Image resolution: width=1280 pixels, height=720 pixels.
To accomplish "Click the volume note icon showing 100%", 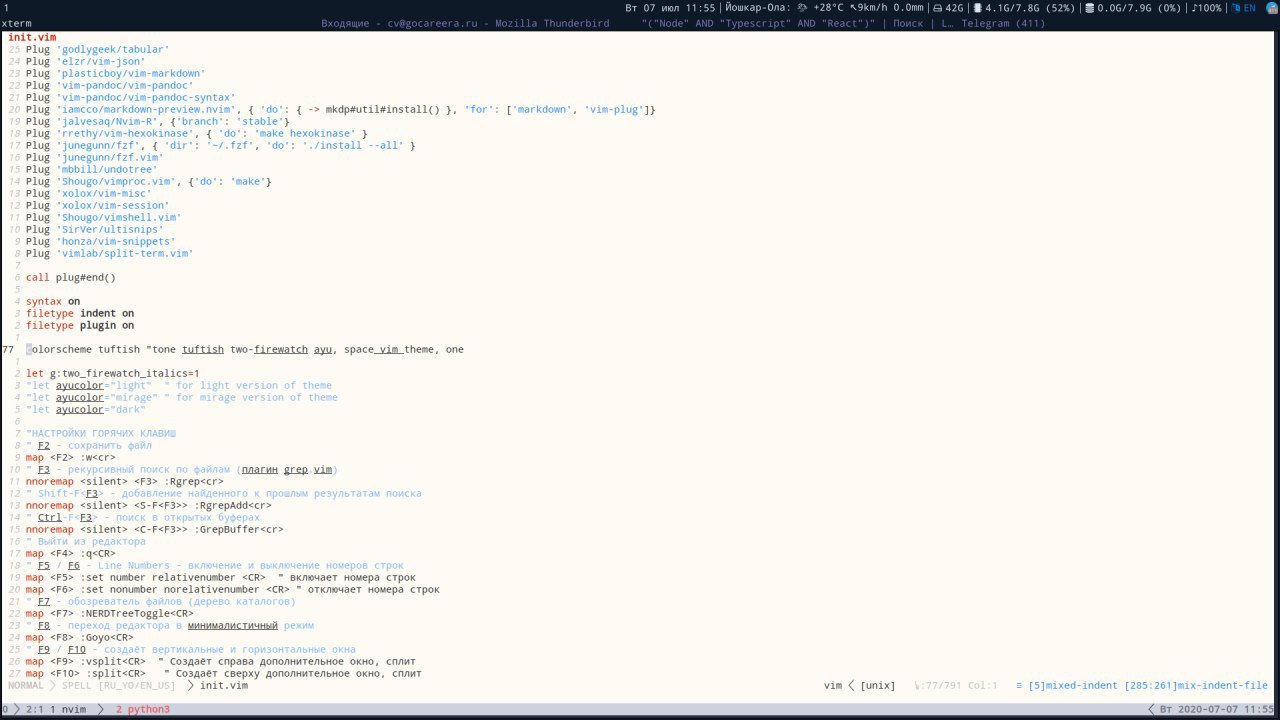I will (x=1195, y=8).
